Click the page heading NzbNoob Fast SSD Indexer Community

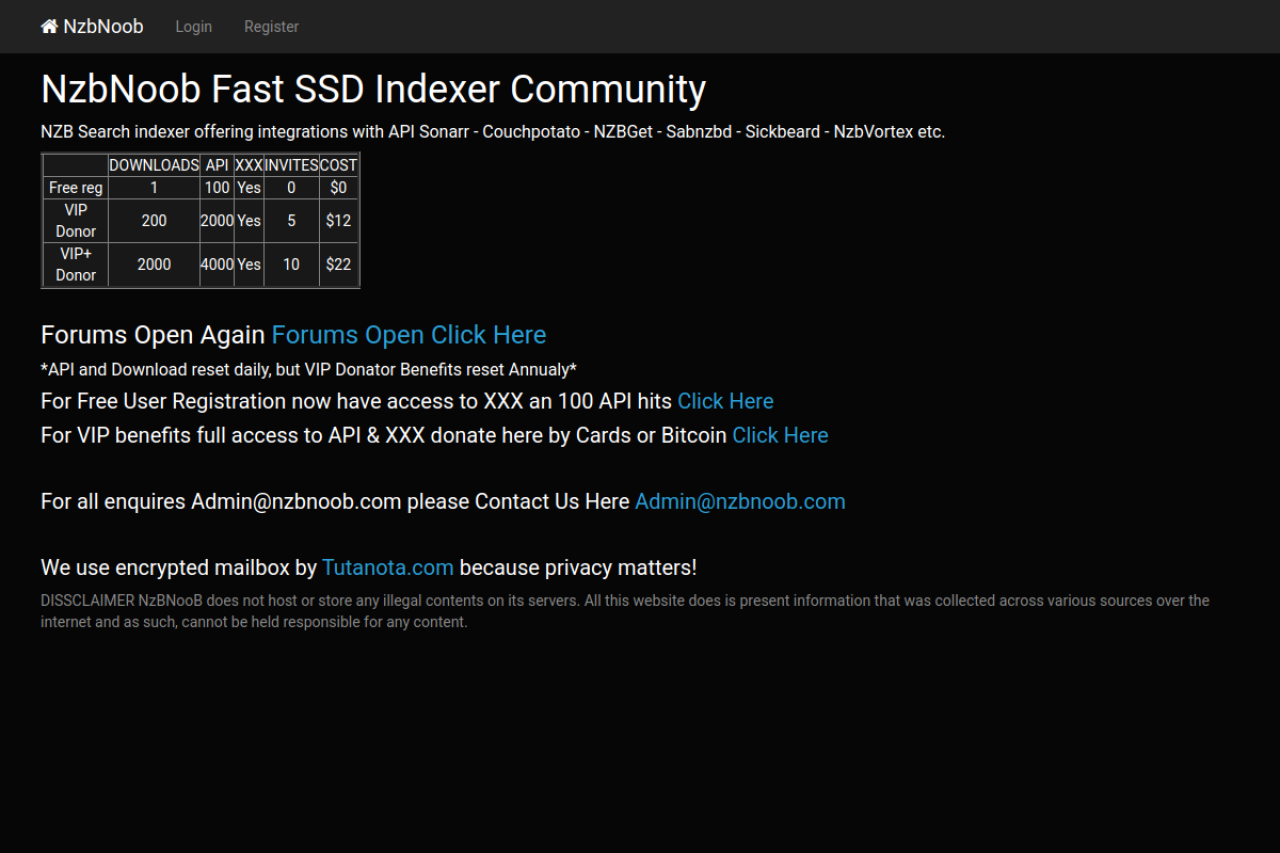(373, 89)
